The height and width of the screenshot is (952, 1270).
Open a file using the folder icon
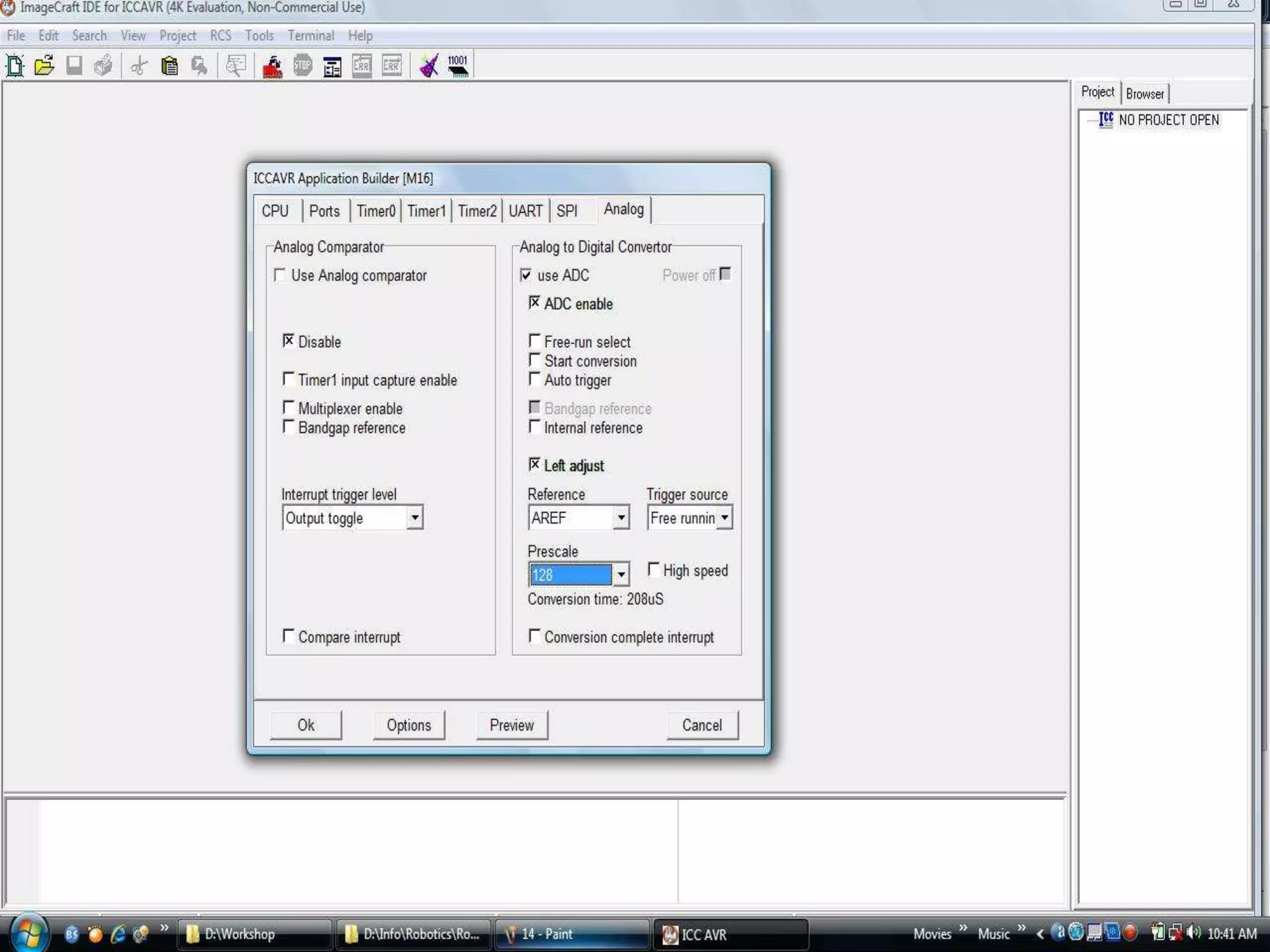click(44, 66)
